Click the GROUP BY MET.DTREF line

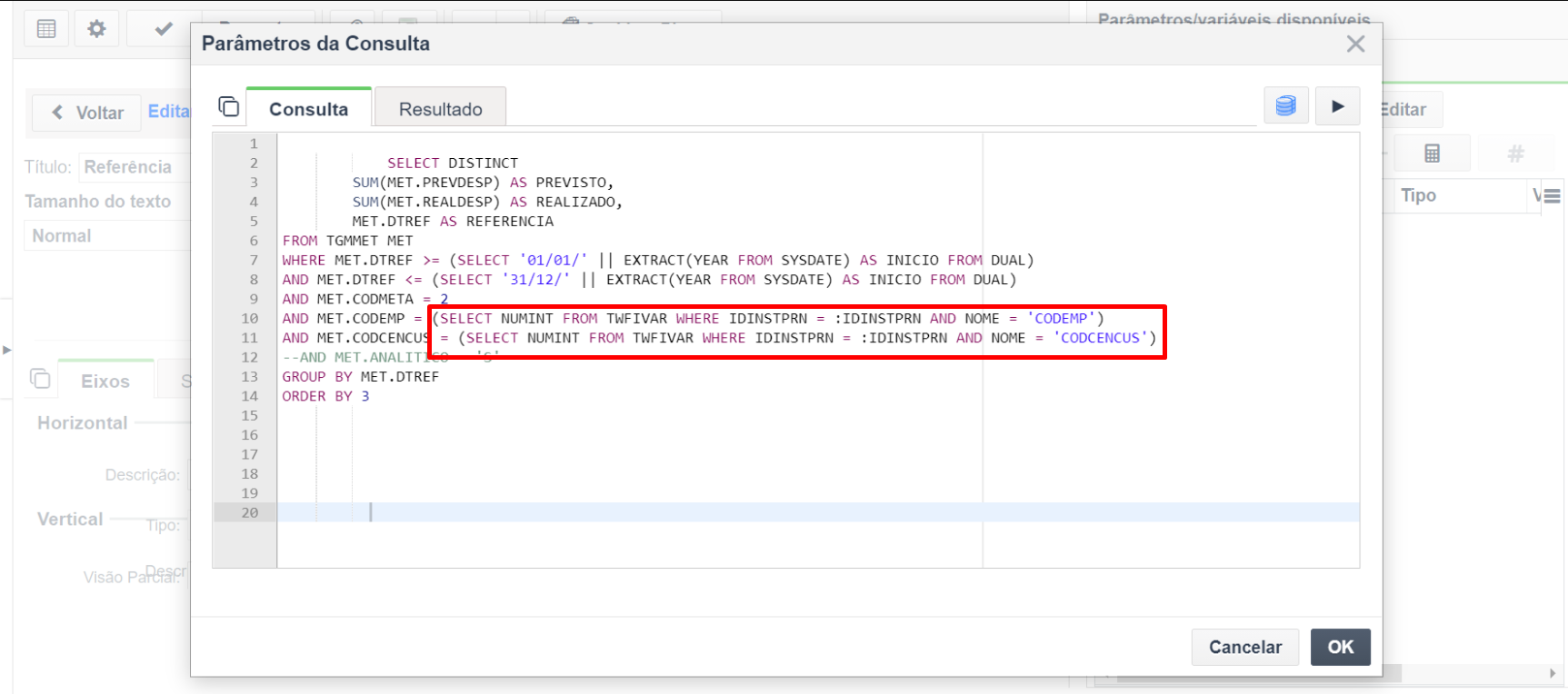pyautogui.click(x=360, y=376)
